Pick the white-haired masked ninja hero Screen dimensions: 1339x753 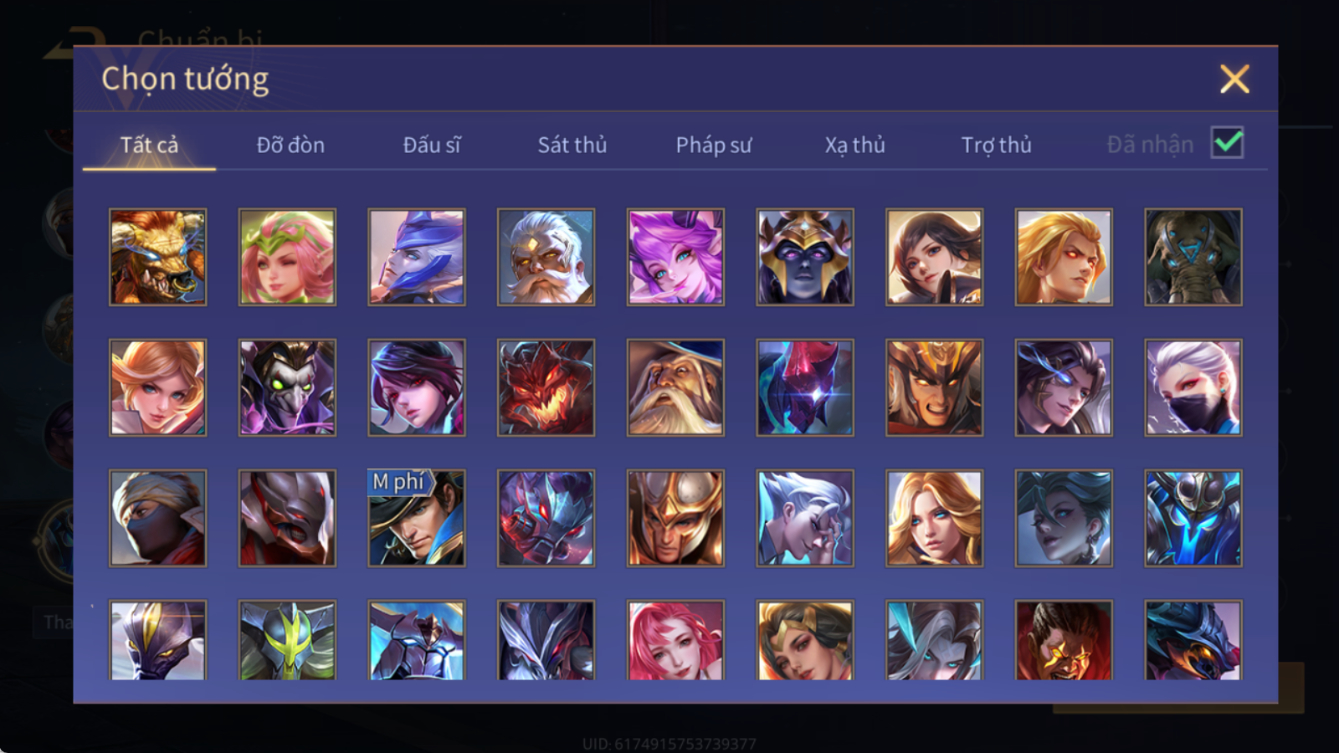pyautogui.click(x=1193, y=387)
